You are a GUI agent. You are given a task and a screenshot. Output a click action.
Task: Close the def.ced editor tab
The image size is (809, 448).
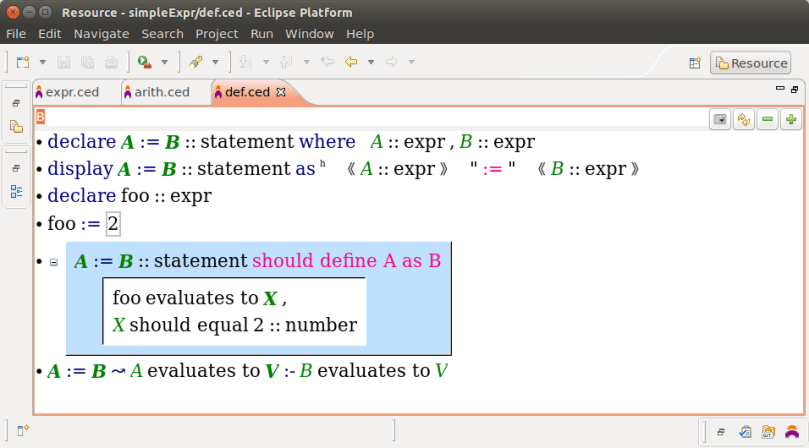(281, 92)
